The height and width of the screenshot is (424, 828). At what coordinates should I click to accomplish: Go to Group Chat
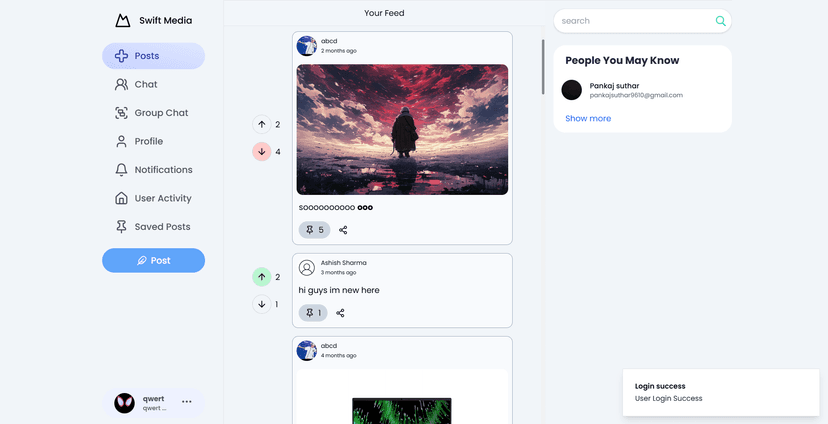153,113
